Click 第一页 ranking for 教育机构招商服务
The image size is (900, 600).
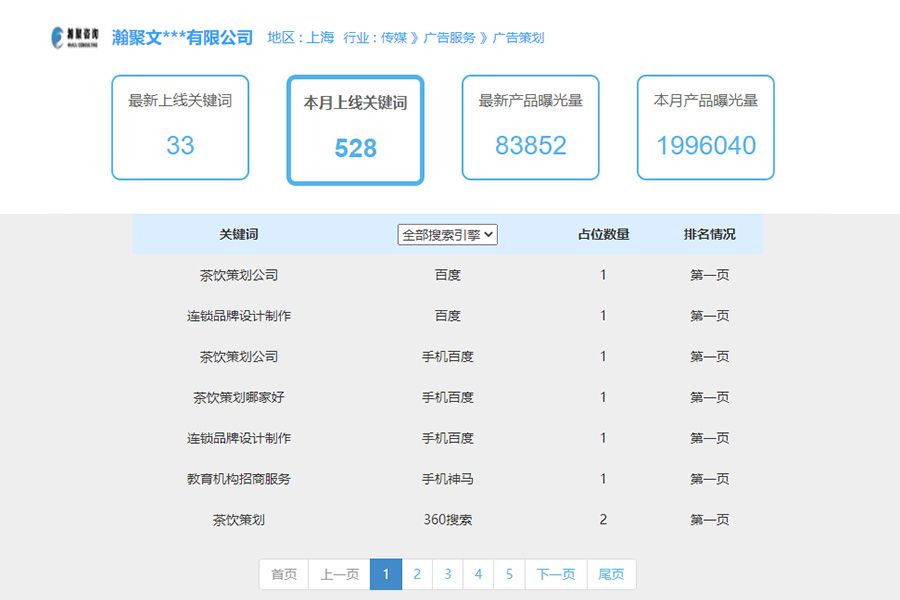[x=708, y=478]
